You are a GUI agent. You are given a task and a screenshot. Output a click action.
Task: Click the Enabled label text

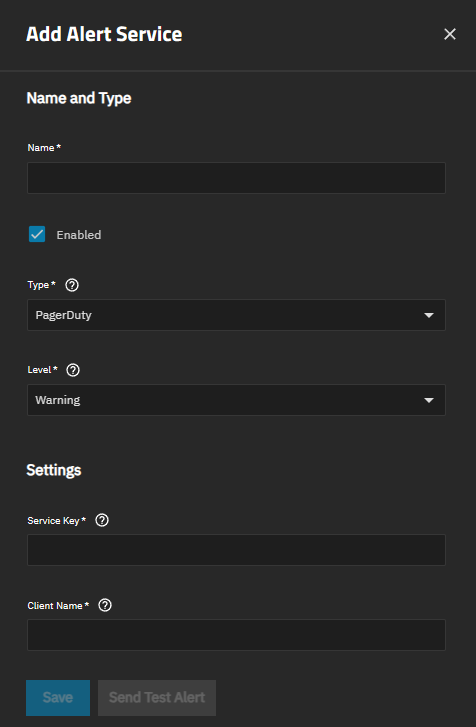point(79,235)
